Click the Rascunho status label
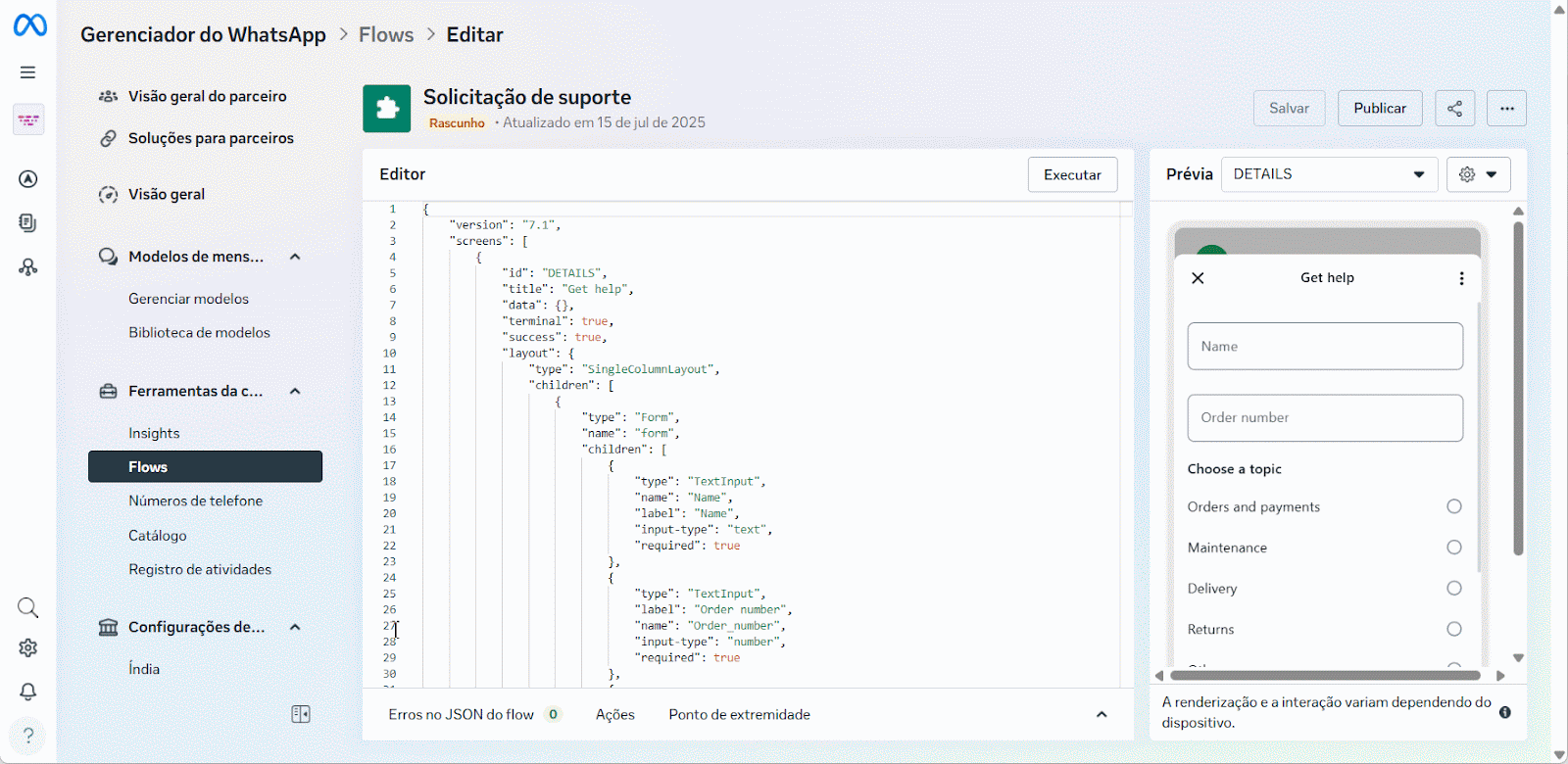1568x764 pixels. coord(457,122)
